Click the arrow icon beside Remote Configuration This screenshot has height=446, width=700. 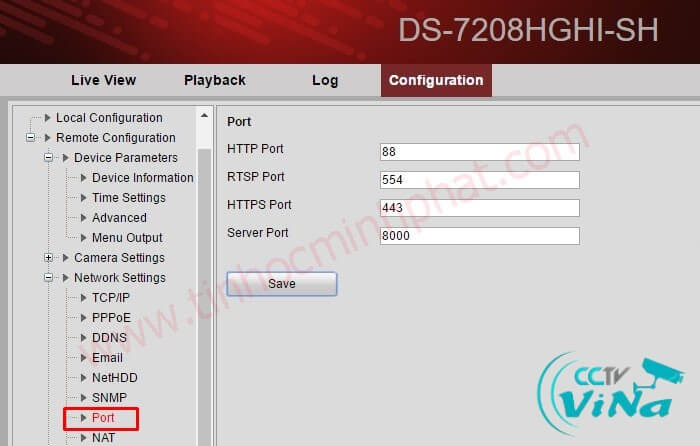point(47,138)
